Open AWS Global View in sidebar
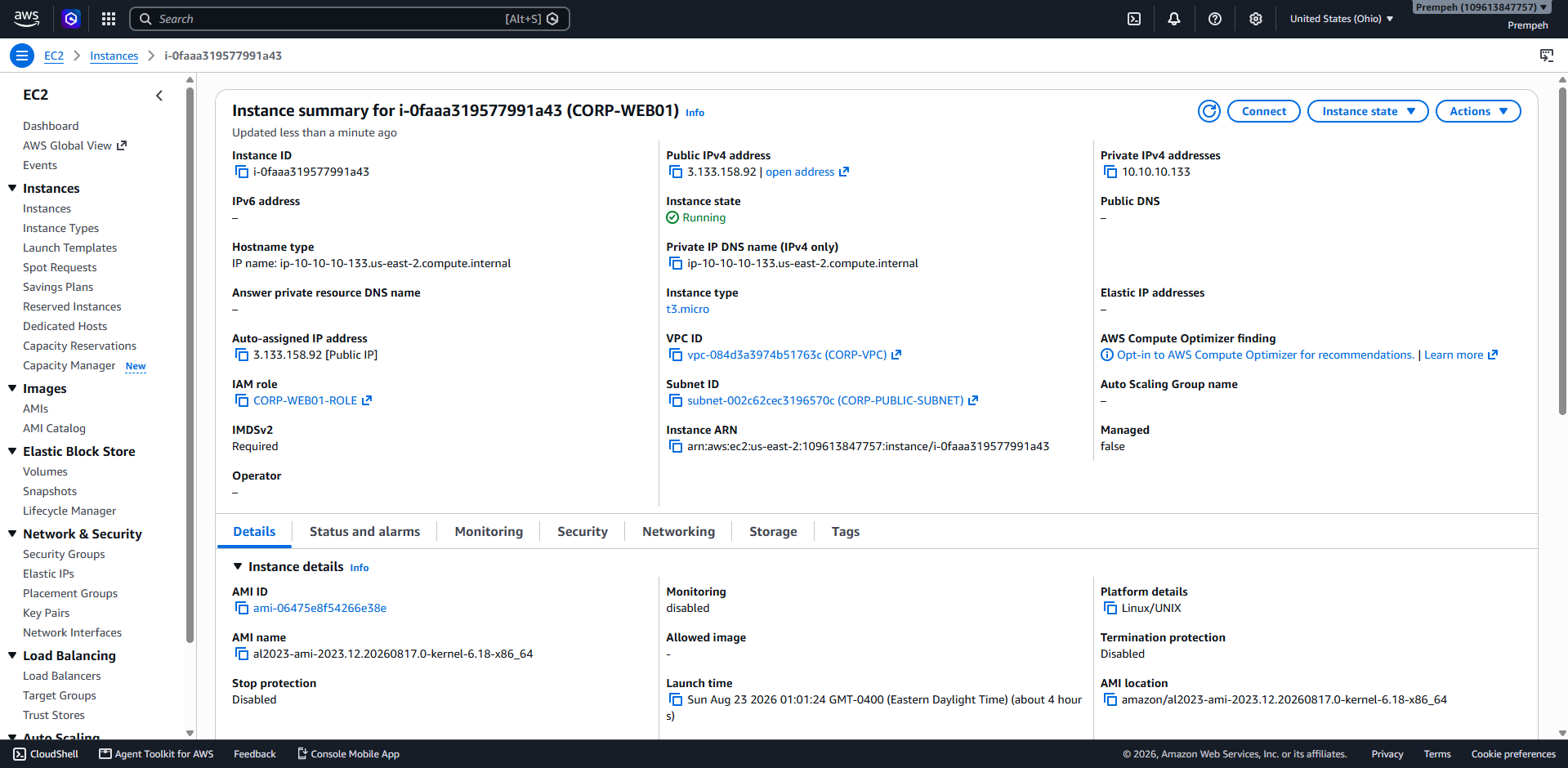 pyautogui.click(x=74, y=145)
